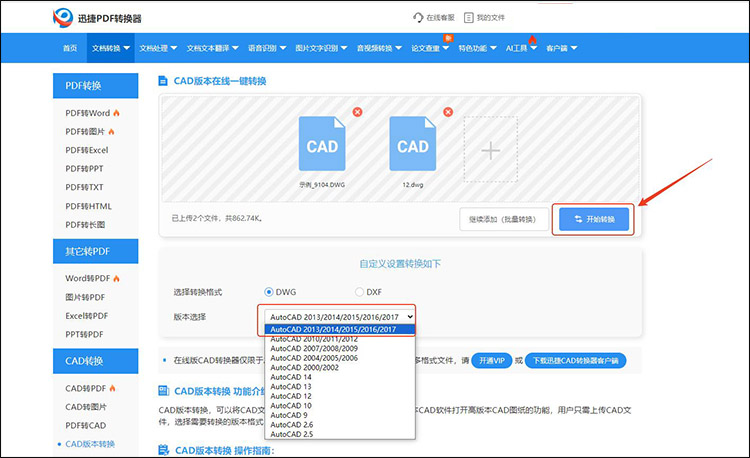The width and height of the screenshot is (750, 458).
Task: Open the 论文查重 navigation menu
Action: 430,48
